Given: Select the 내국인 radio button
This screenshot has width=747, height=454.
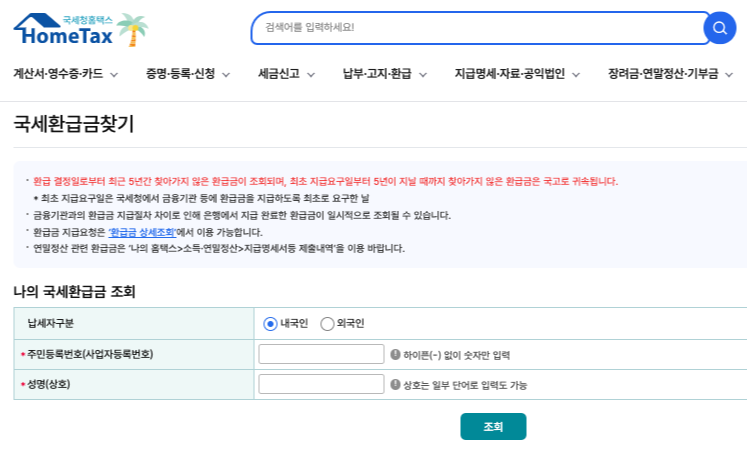Looking at the screenshot, I should coord(270,324).
